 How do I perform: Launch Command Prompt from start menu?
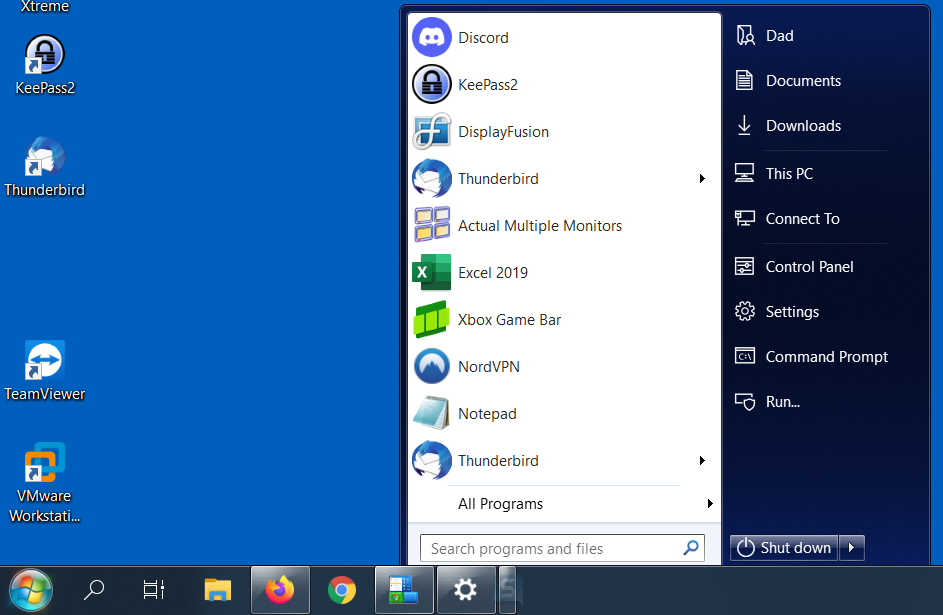(x=810, y=357)
